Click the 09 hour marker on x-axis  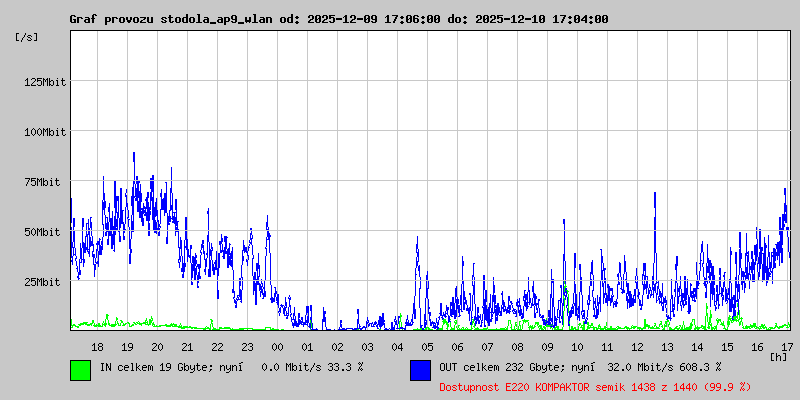tap(547, 346)
